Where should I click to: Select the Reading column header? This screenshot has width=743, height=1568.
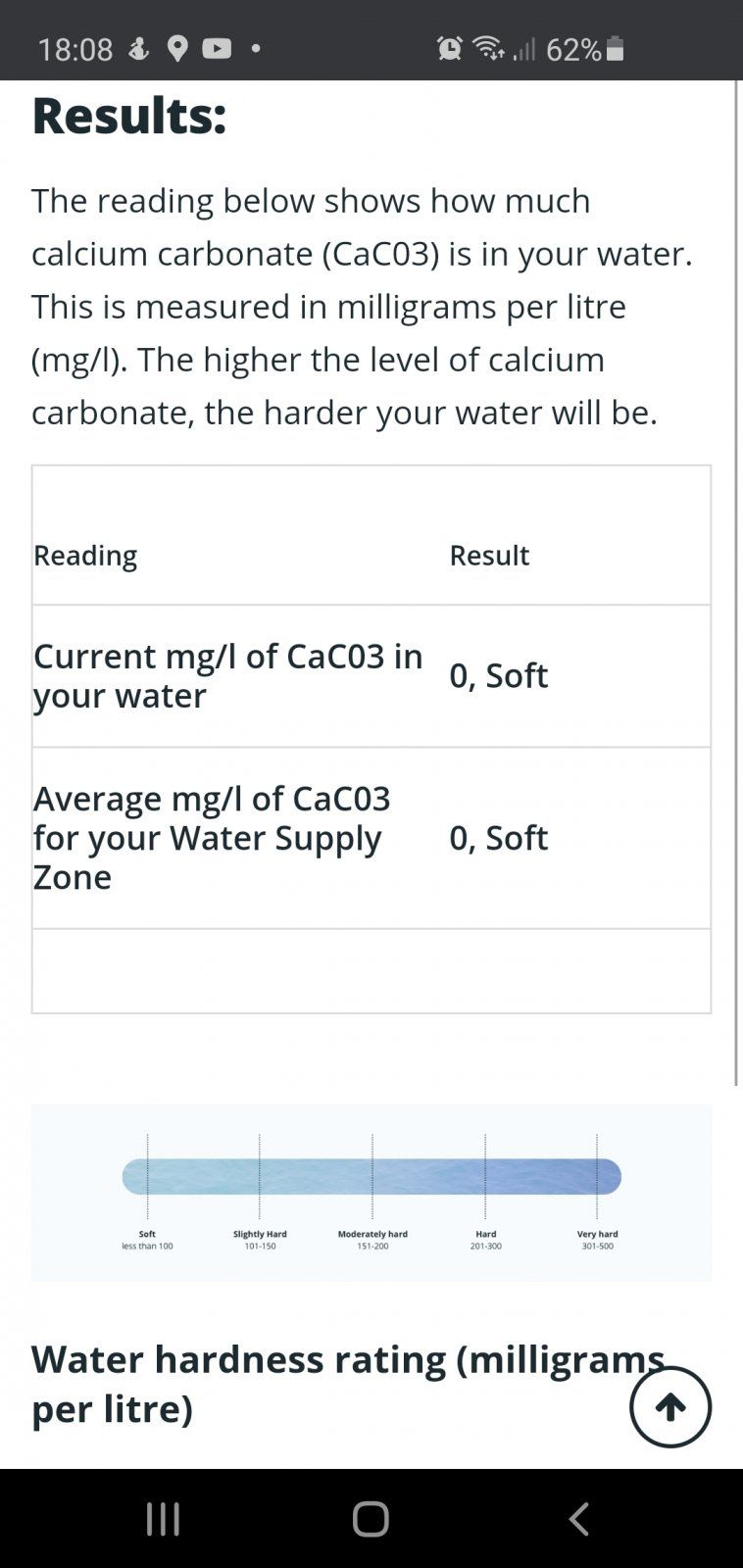85,555
